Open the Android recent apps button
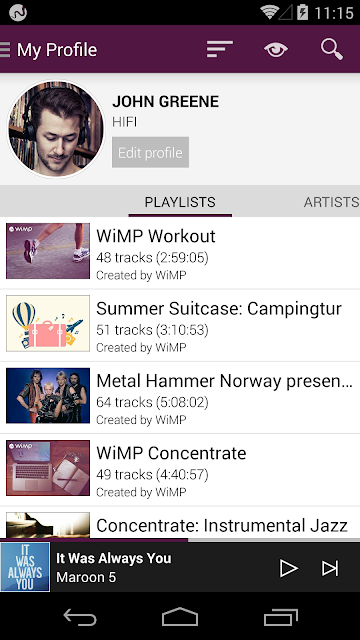This screenshot has height=640, width=360. coord(281,616)
